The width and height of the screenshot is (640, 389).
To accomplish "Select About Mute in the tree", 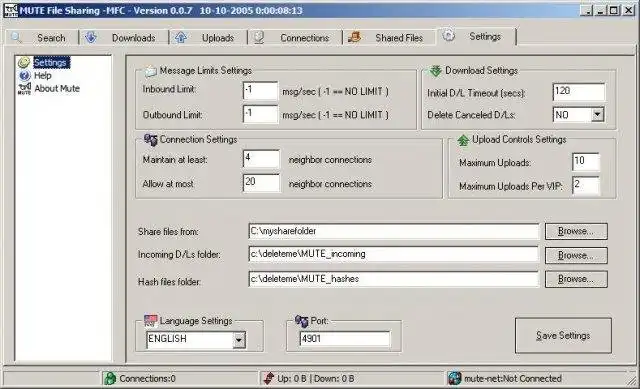I will (x=57, y=88).
